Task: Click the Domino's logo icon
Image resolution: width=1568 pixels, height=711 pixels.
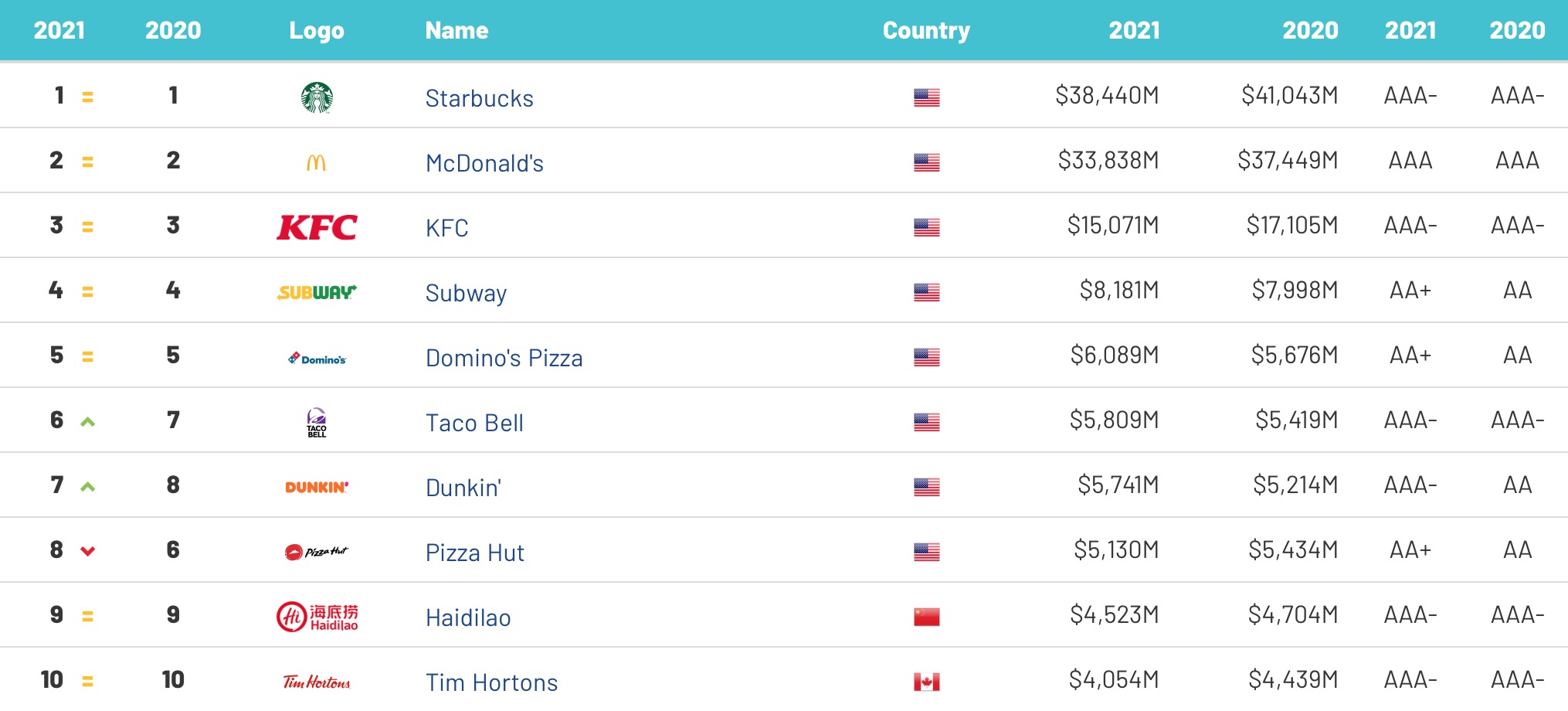Action: [x=317, y=359]
